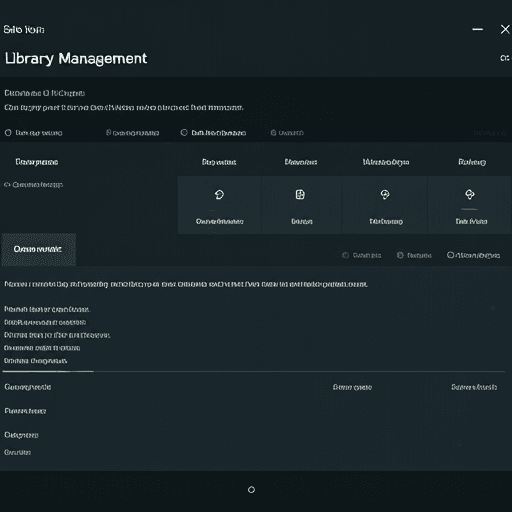Open the card with the circular arrow icon
This screenshot has width=512, height=512.
pos(219,205)
